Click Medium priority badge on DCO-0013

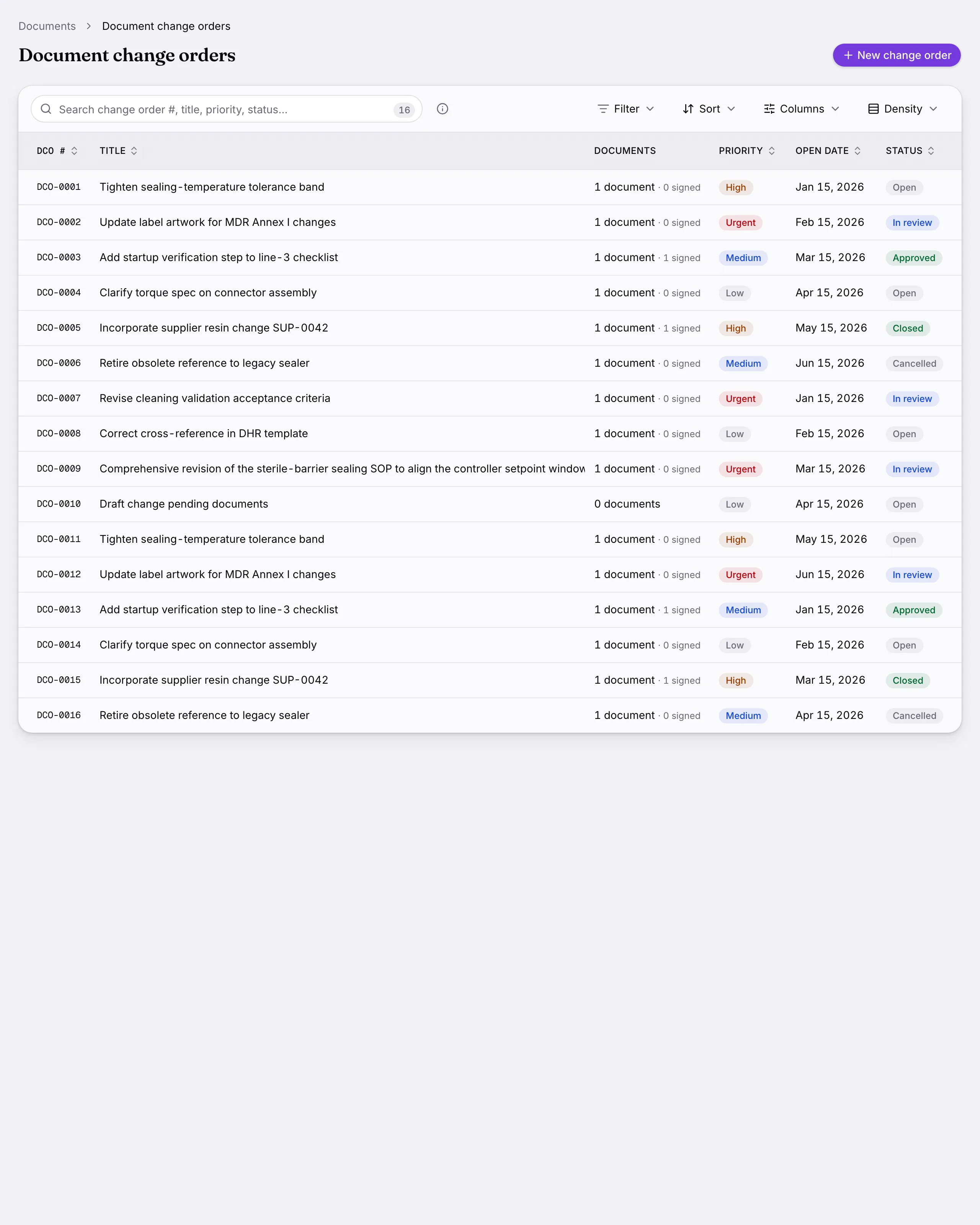click(743, 610)
